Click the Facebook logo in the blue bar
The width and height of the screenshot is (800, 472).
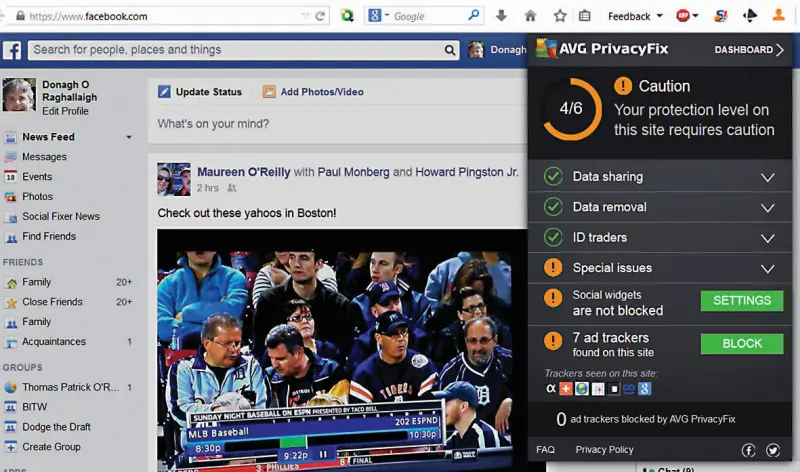(x=13, y=51)
